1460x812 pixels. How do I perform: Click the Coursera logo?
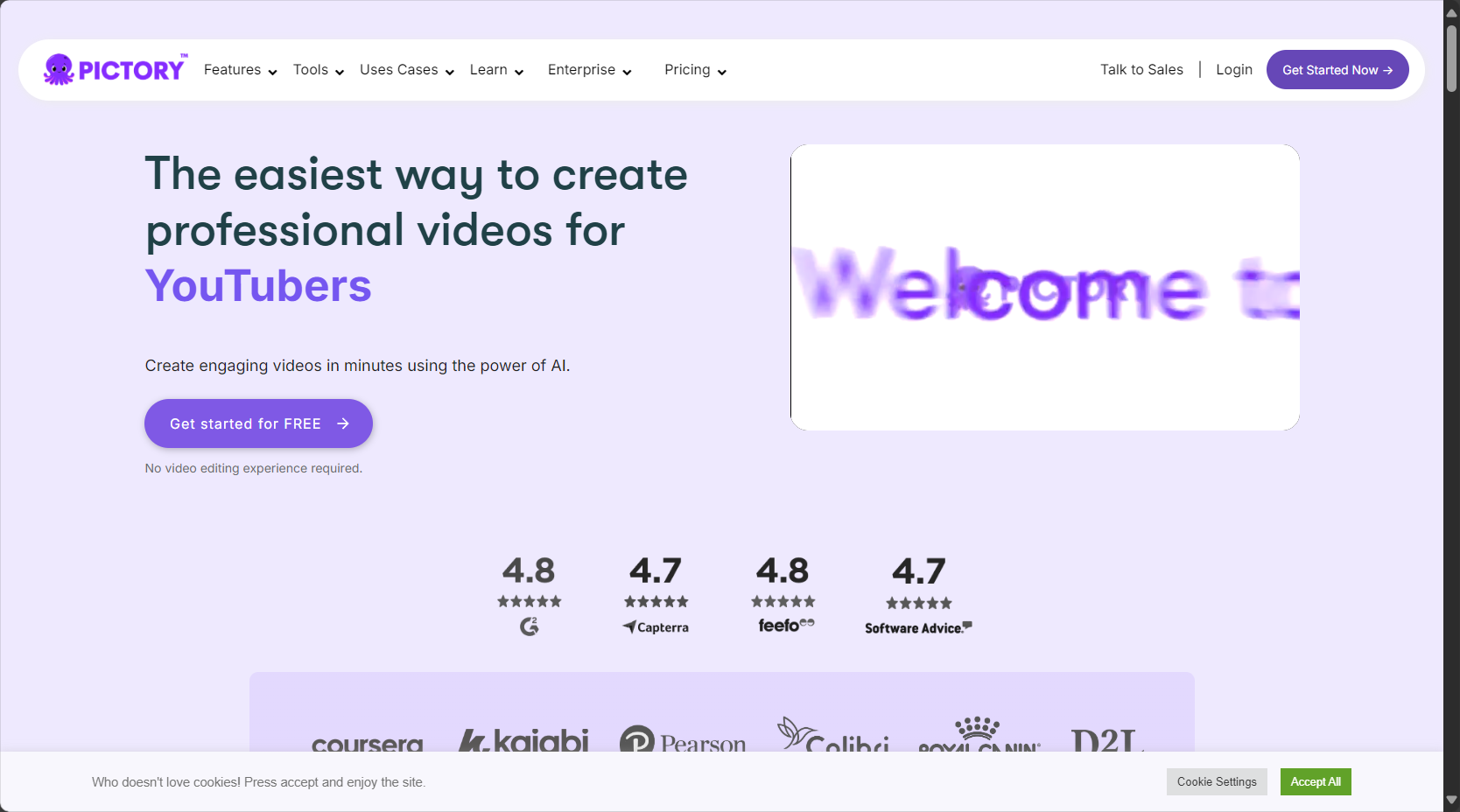tap(368, 743)
